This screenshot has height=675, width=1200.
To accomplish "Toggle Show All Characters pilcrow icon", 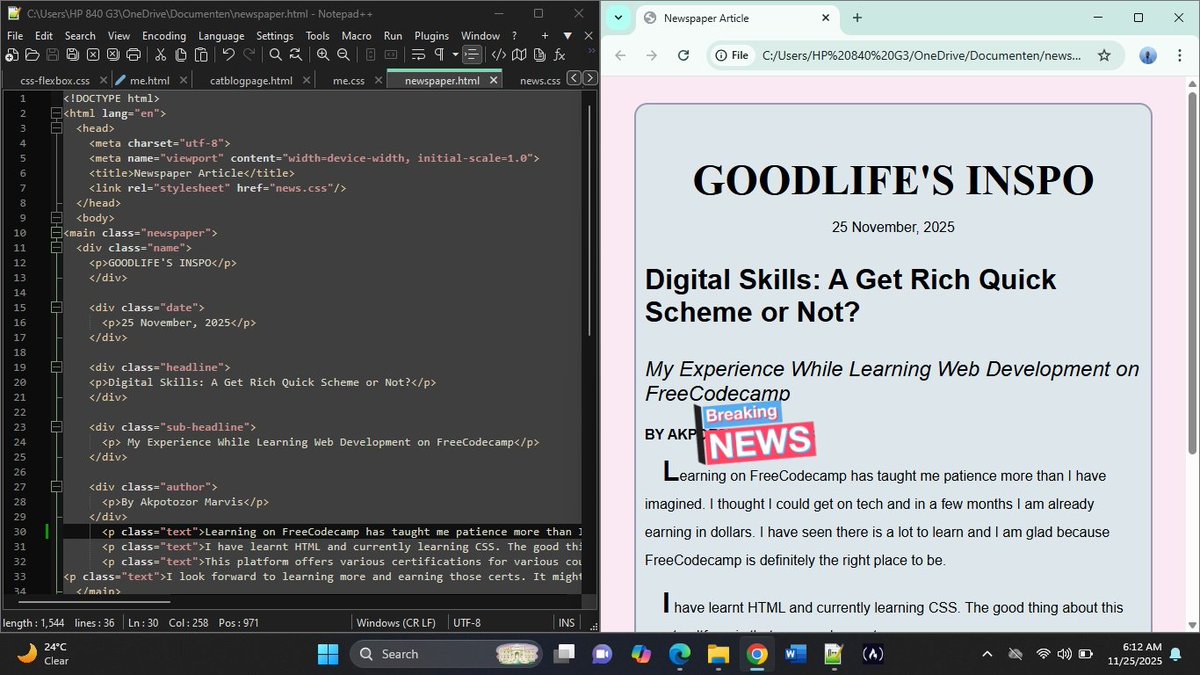I will point(439,55).
